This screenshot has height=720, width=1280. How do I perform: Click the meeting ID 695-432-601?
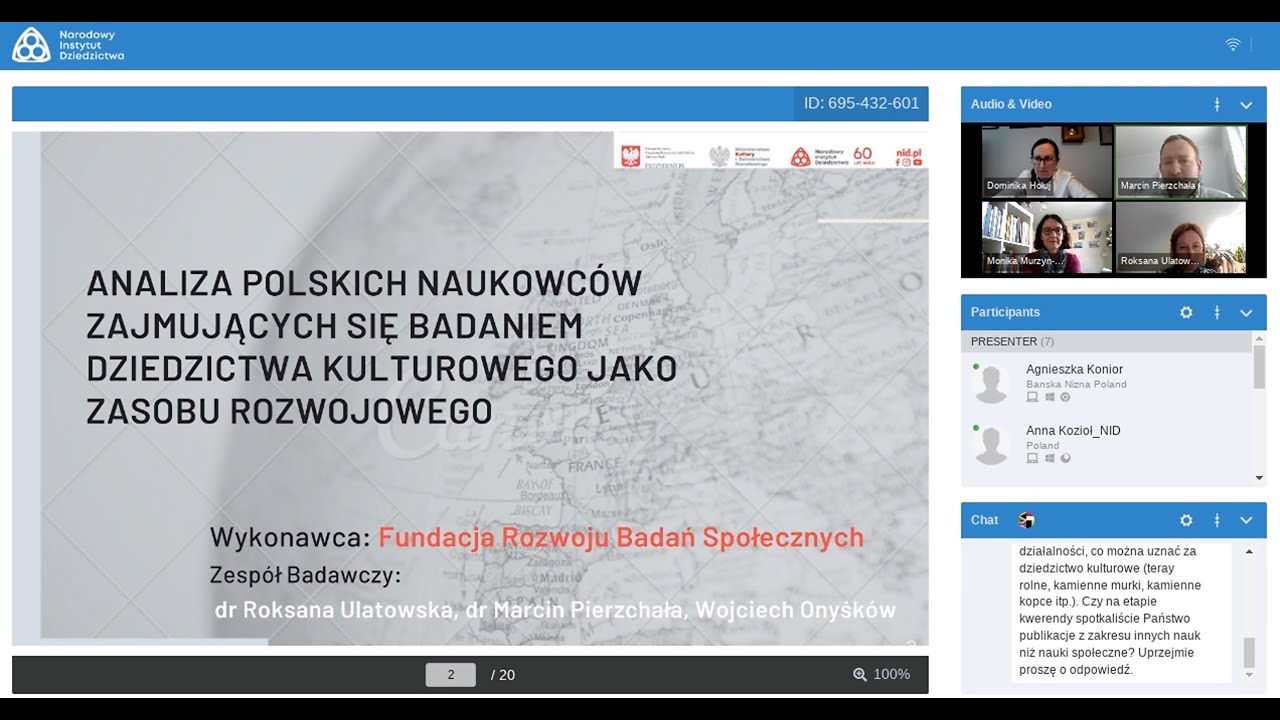pyautogui.click(x=861, y=104)
